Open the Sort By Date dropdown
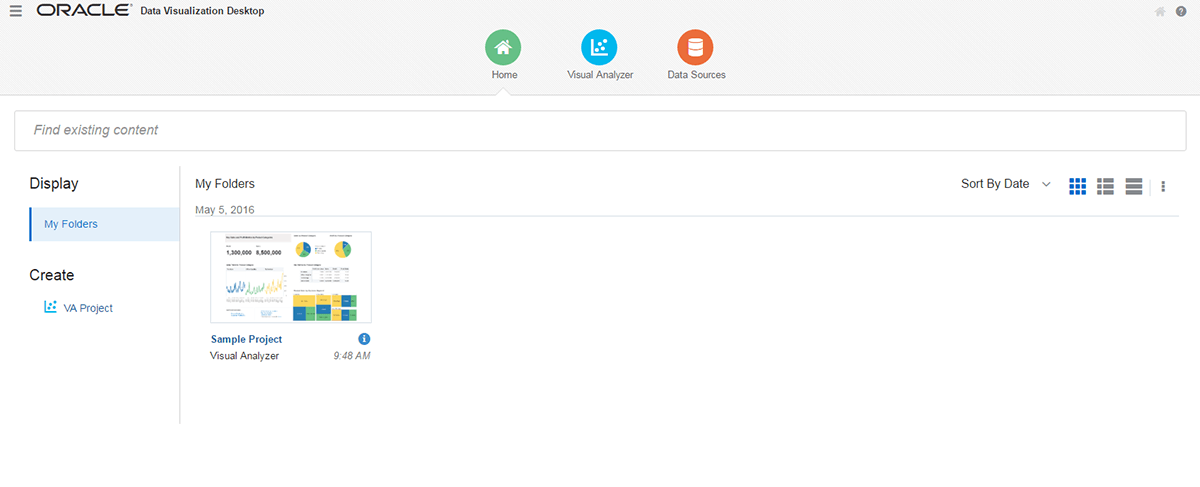Screen dimensions: 1200x487 [x=1006, y=184]
